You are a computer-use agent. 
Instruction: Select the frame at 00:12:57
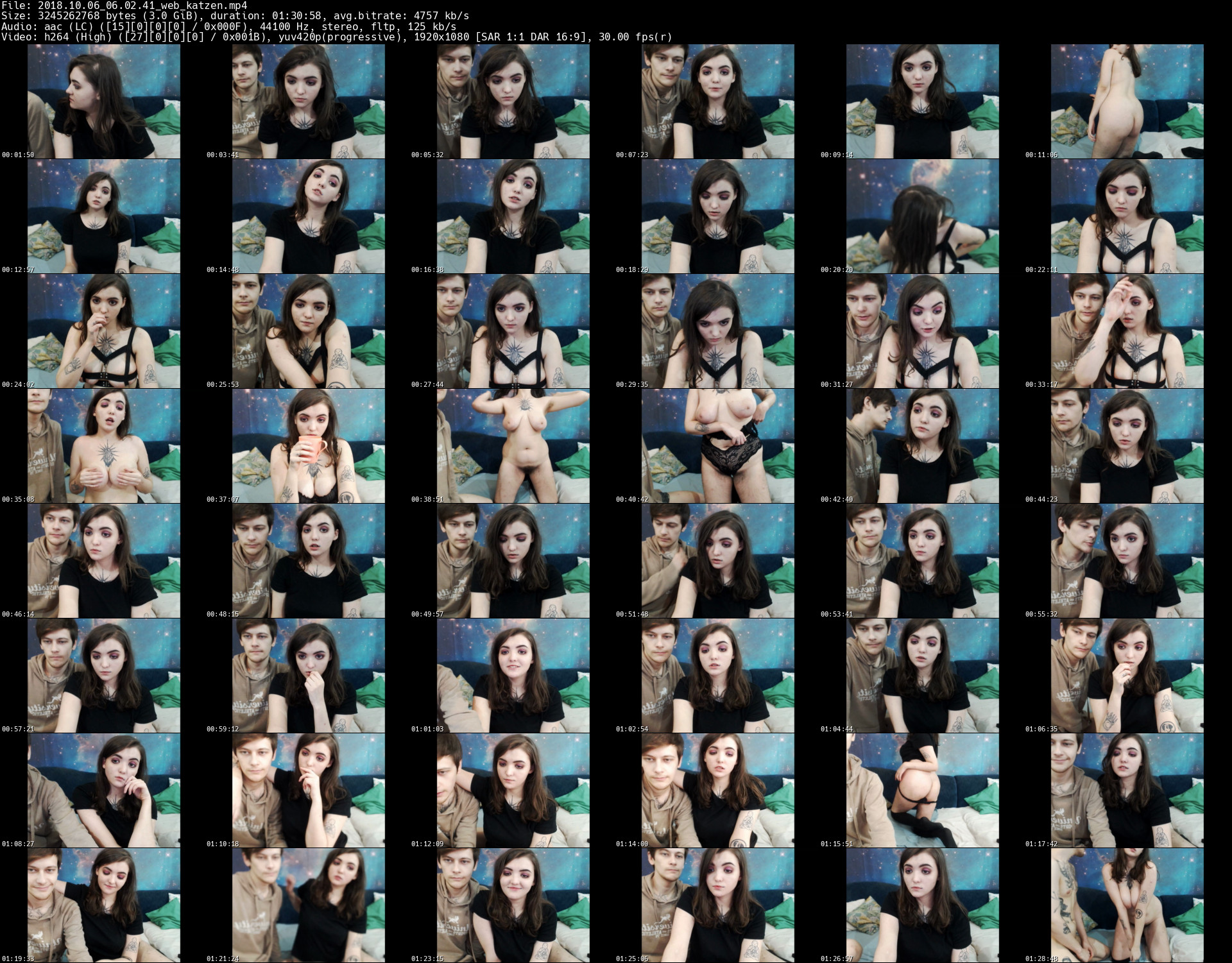coord(104,216)
